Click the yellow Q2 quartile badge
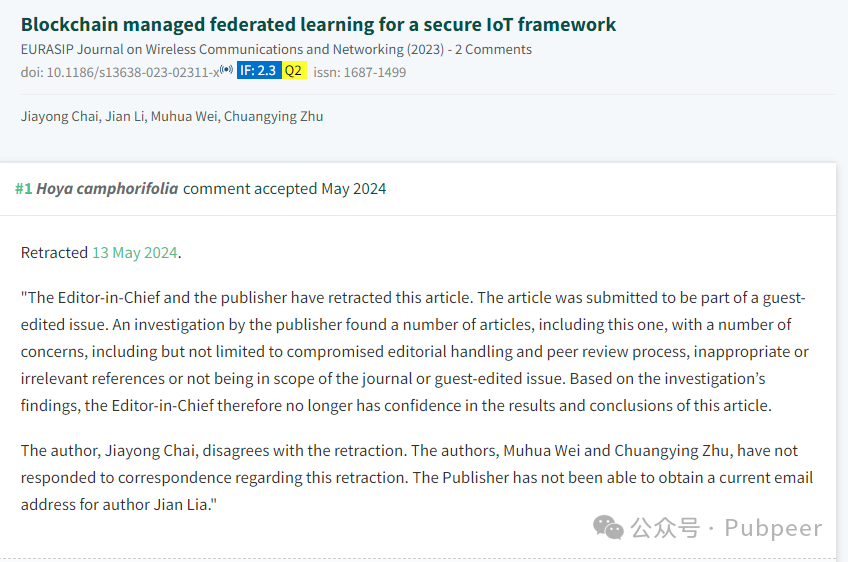 point(294,71)
